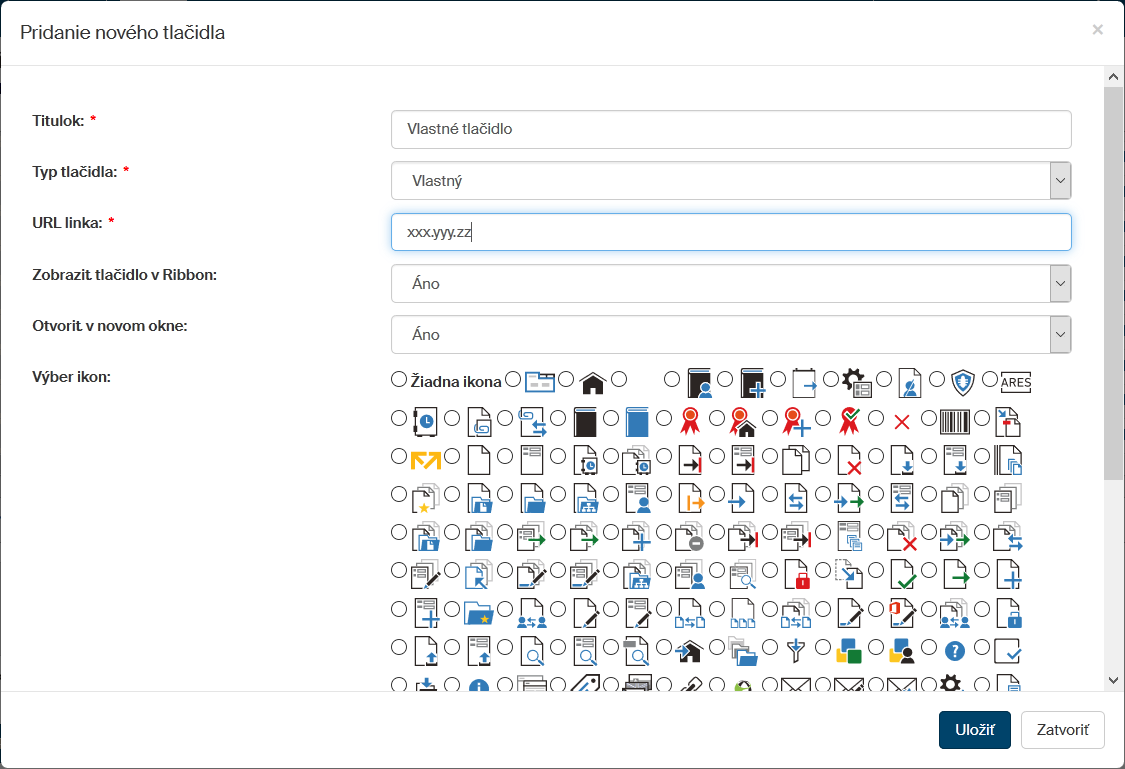Click the black house icon
Image resolution: width=1125 pixels, height=769 pixels.
pos(592,383)
